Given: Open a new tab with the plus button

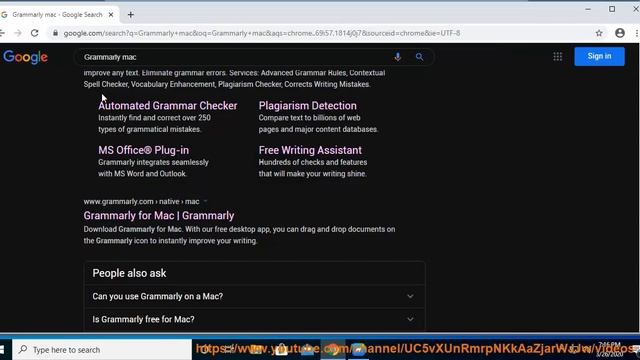Looking at the screenshot, I should tap(131, 15).
